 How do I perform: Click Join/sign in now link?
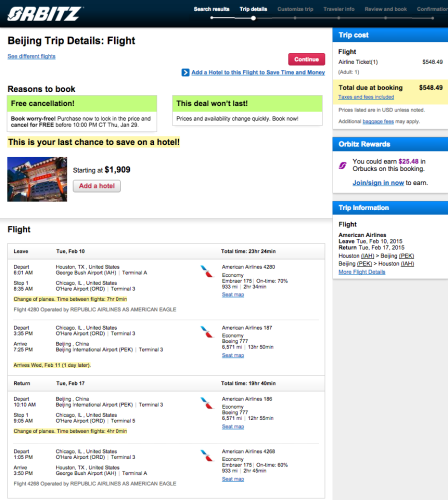[x=378, y=183]
